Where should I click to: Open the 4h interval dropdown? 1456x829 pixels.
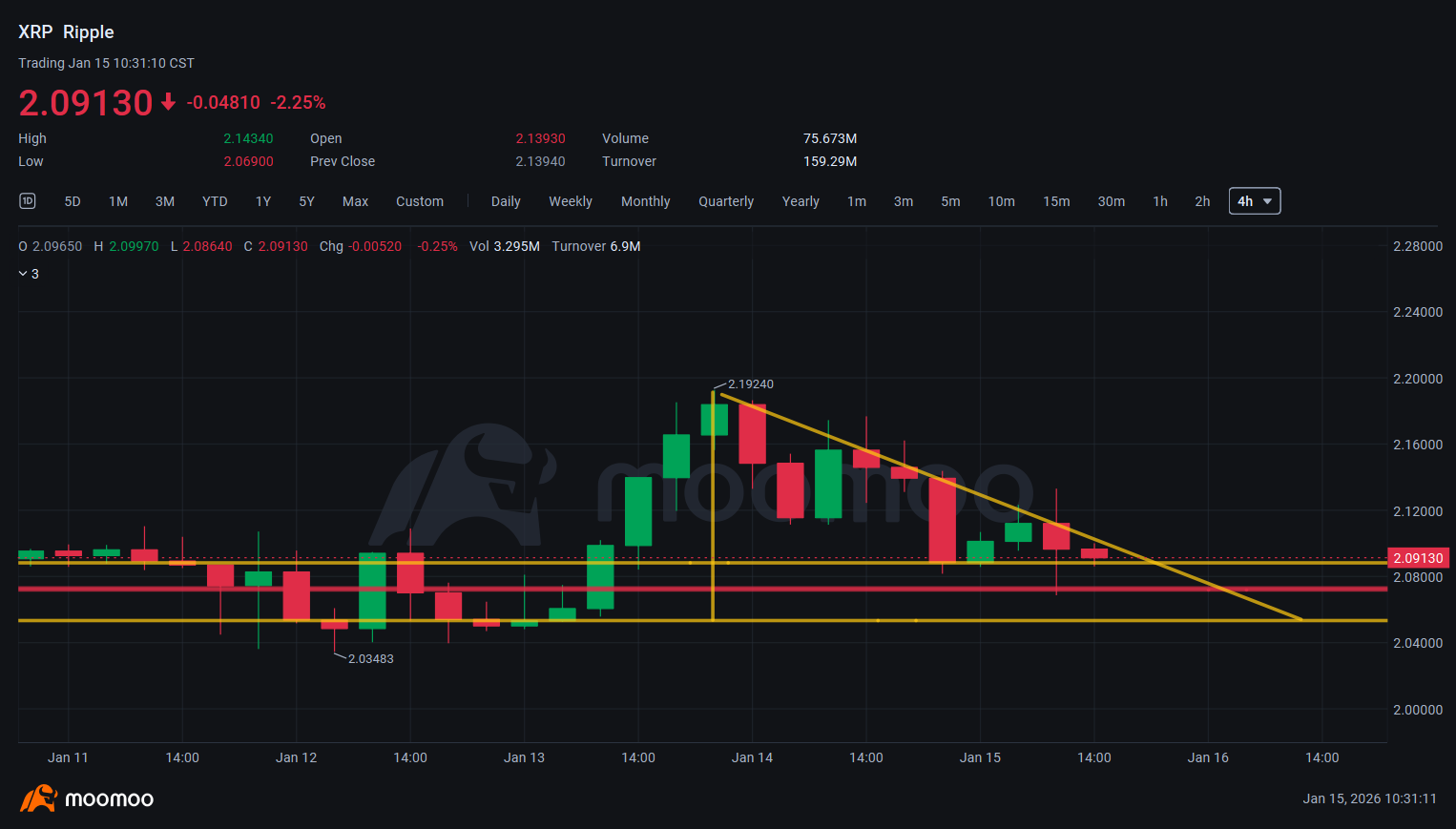(x=1254, y=201)
